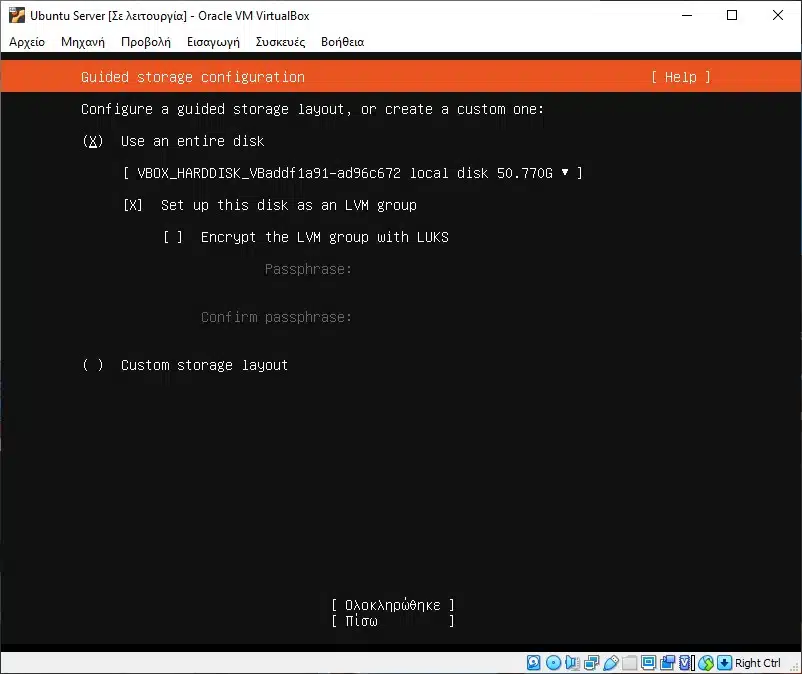This screenshot has width=802, height=674.
Task: Click the Πίσω button
Action: [393, 621]
